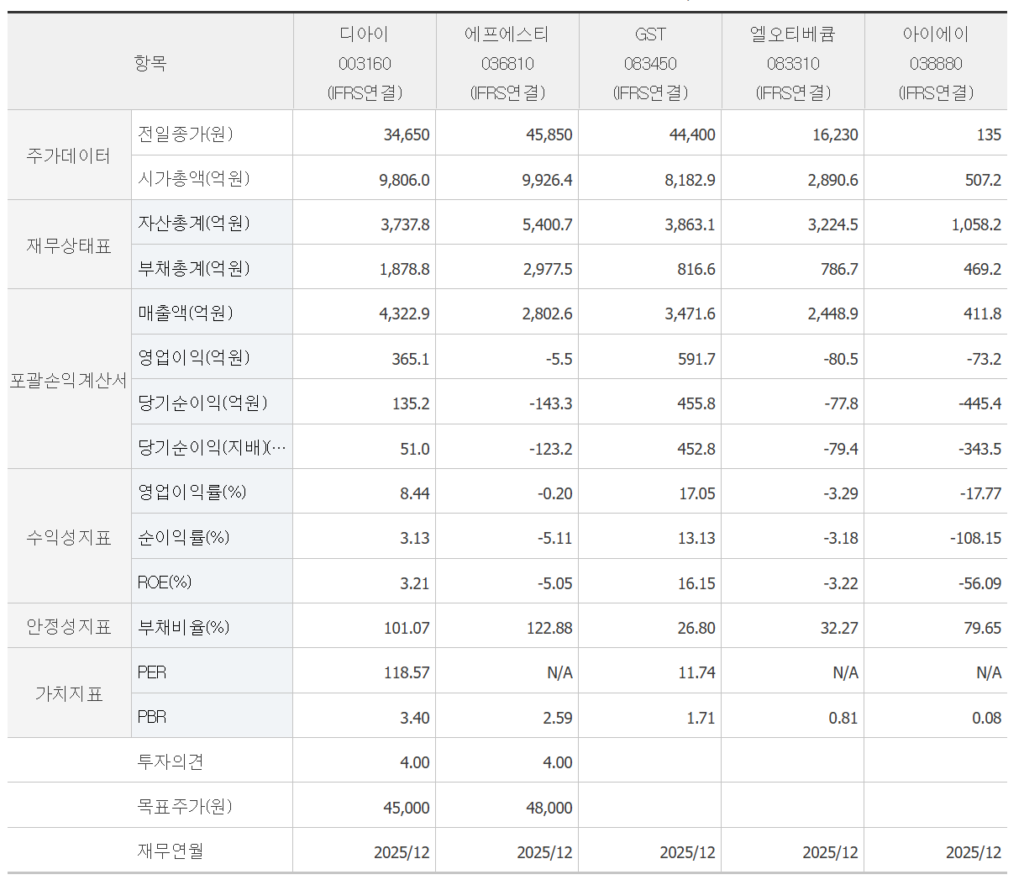Viewport: 1024px width, 880px height.
Task: Click the 591.7 operating profit value
Action: tap(696, 359)
